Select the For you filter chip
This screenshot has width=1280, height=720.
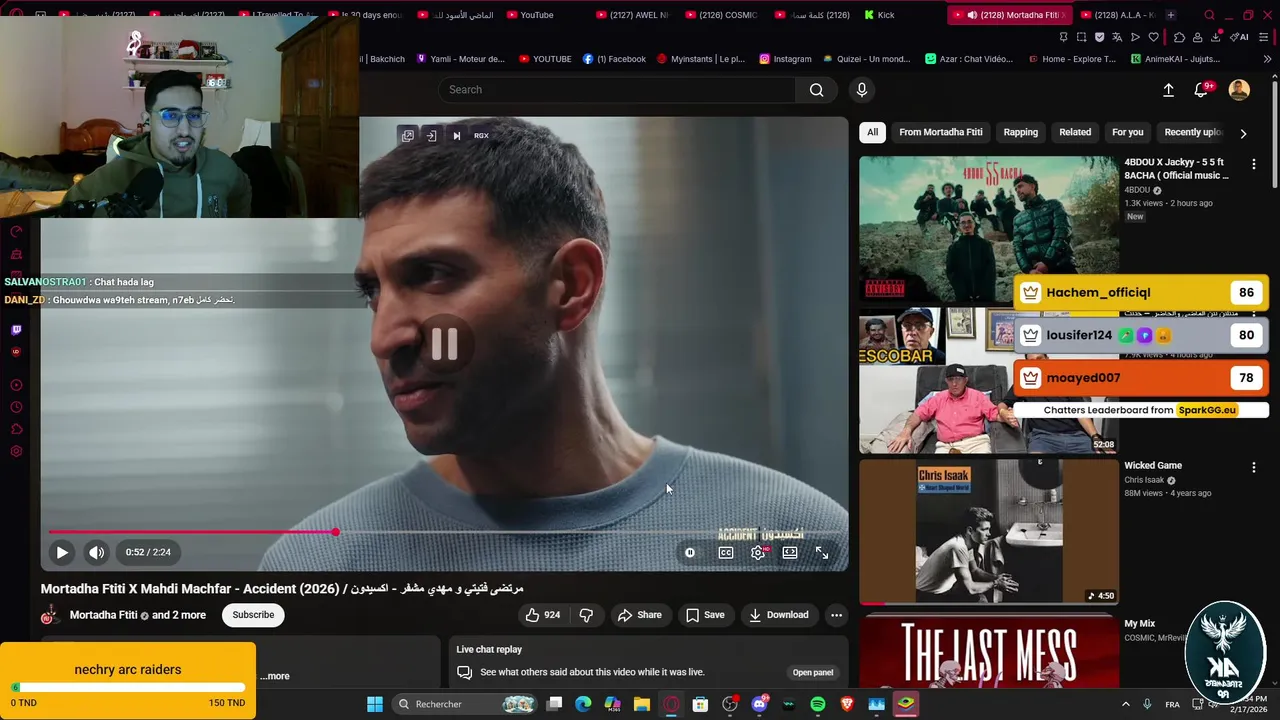pyautogui.click(x=1127, y=132)
